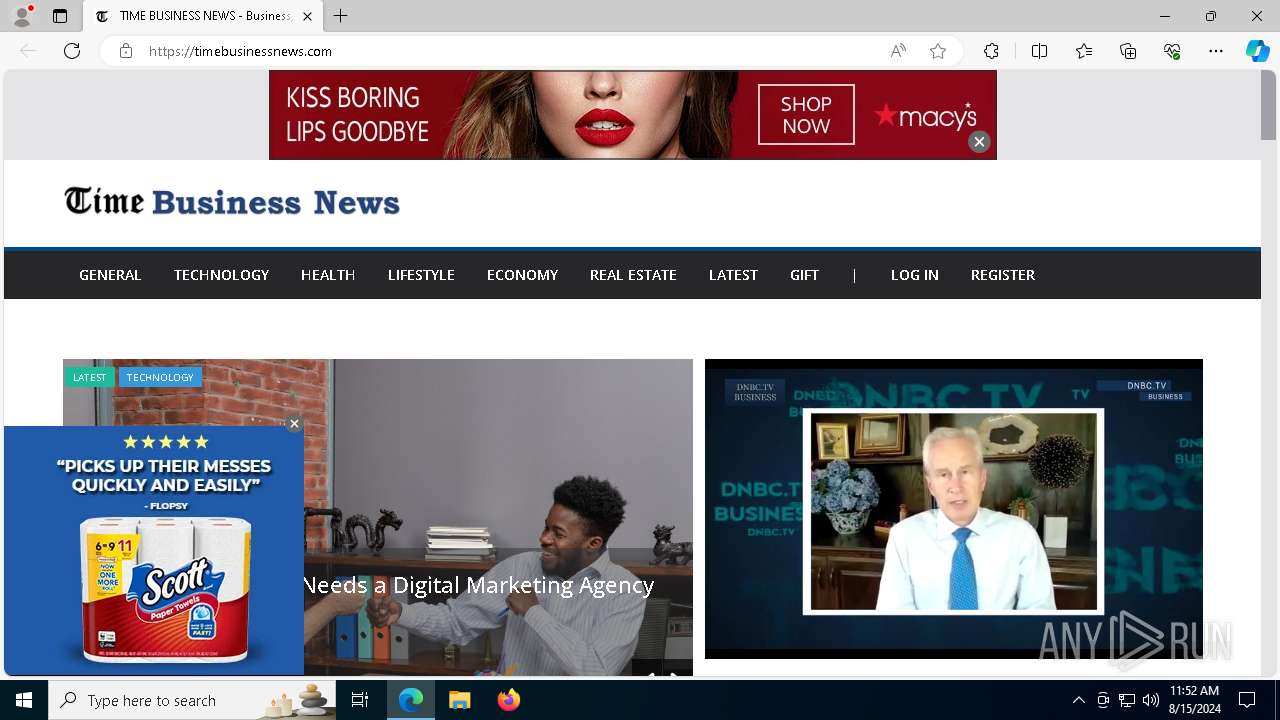Click SHOP NOW in Macy's ad

(806, 115)
